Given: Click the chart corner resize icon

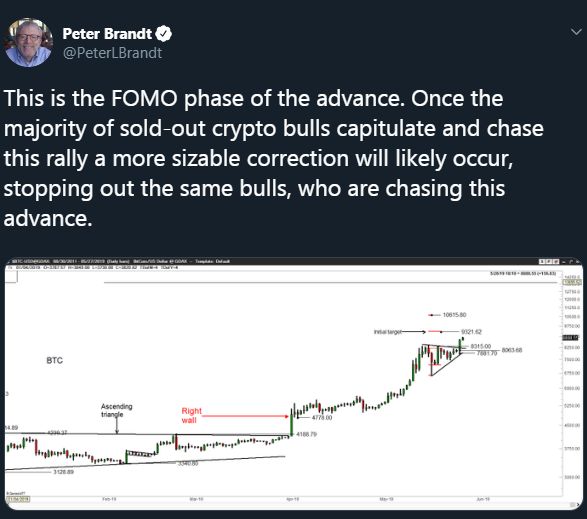Looking at the screenshot, I should click(x=574, y=504).
